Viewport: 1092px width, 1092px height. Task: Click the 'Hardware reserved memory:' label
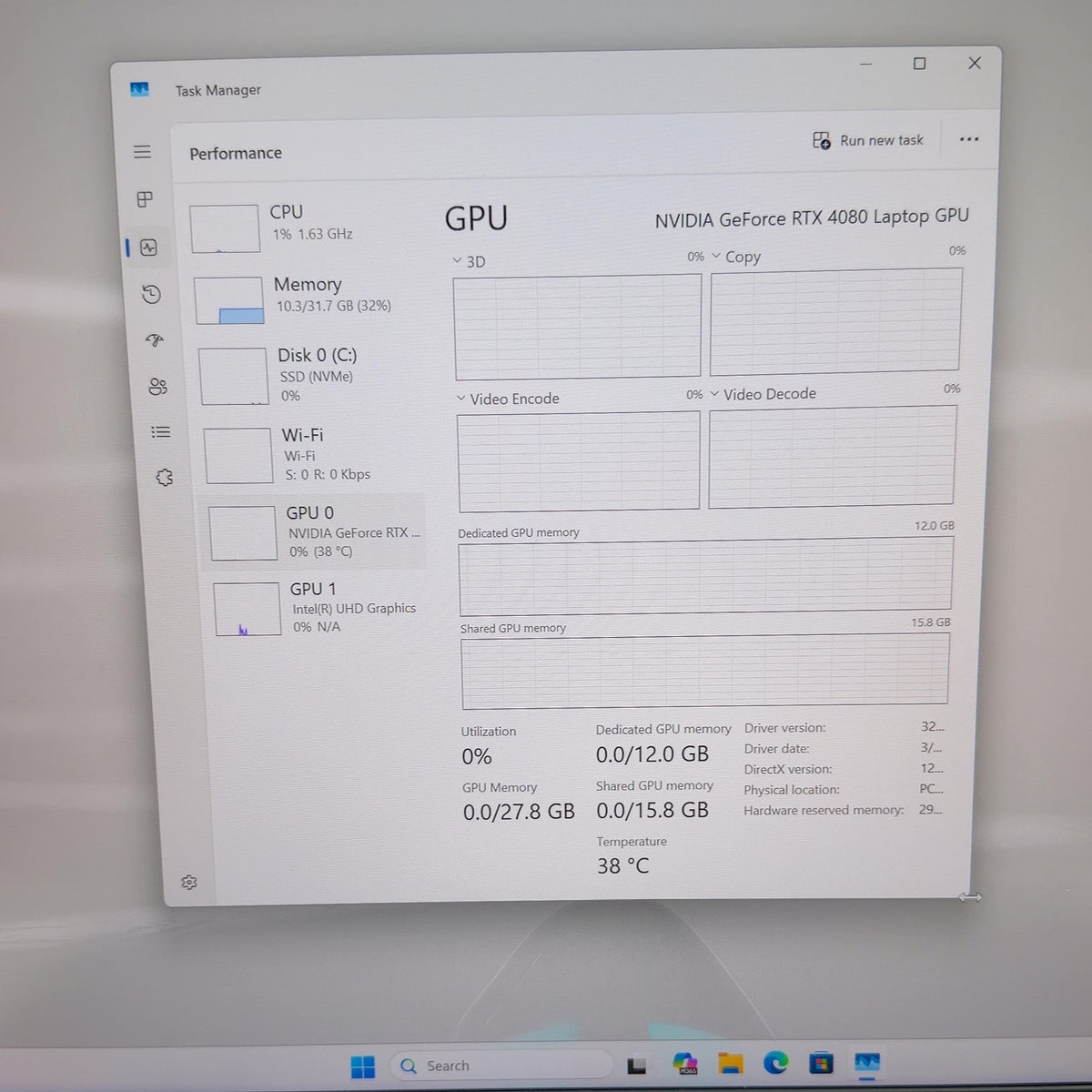tap(824, 810)
